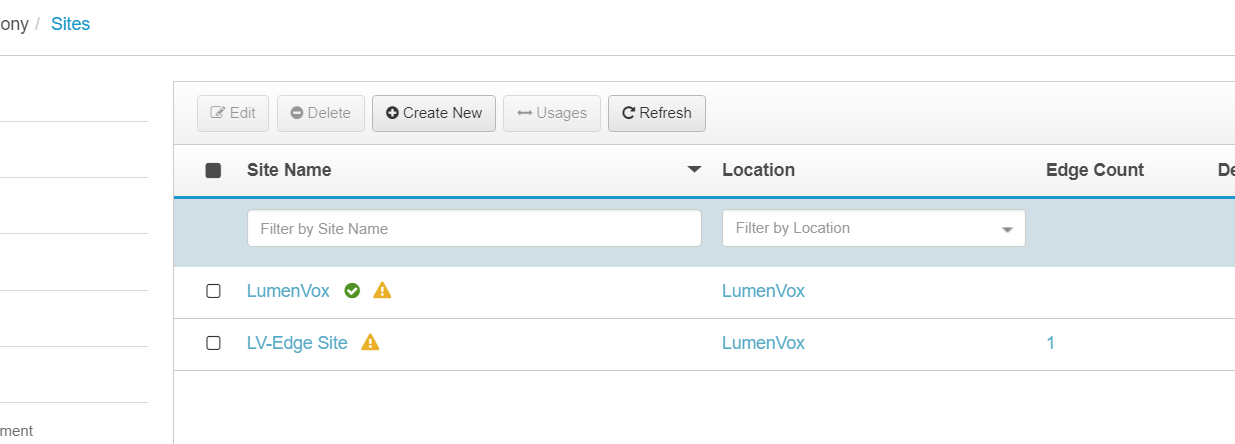
Task: Click the Filter by Site Name field
Action: click(x=474, y=229)
